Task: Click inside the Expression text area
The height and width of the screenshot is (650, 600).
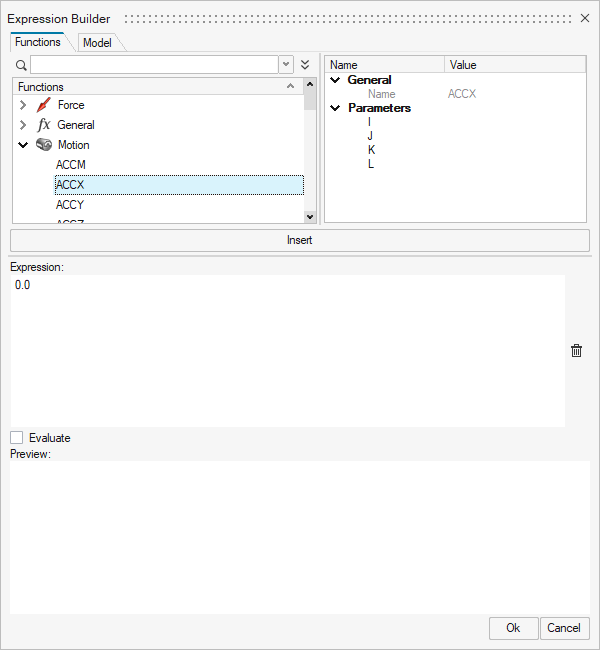Action: [288, 350]
